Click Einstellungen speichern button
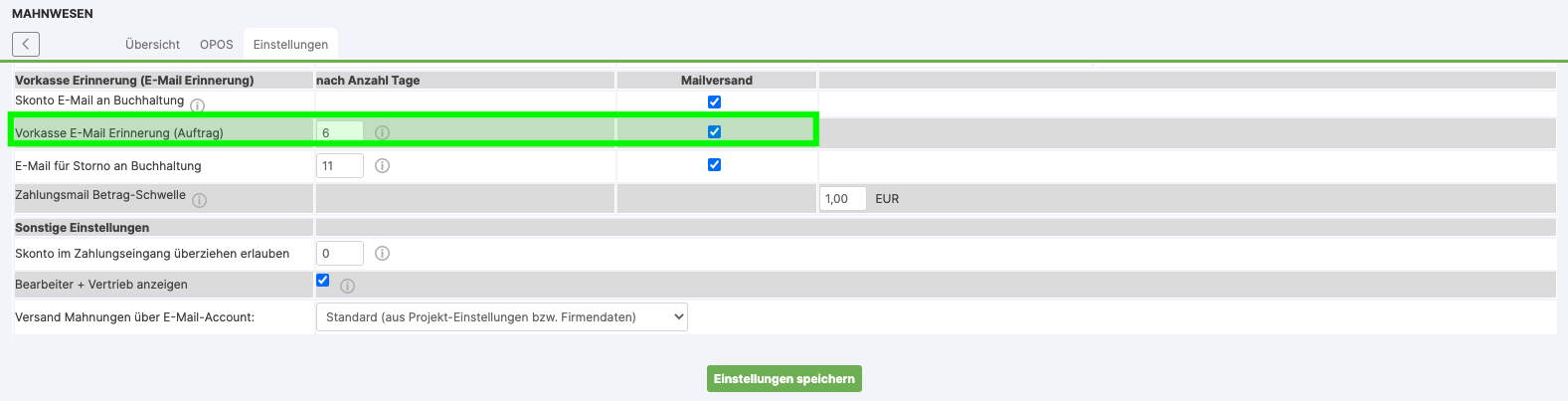This screenshot has width=1568, height=401. [x=784, y=379]
